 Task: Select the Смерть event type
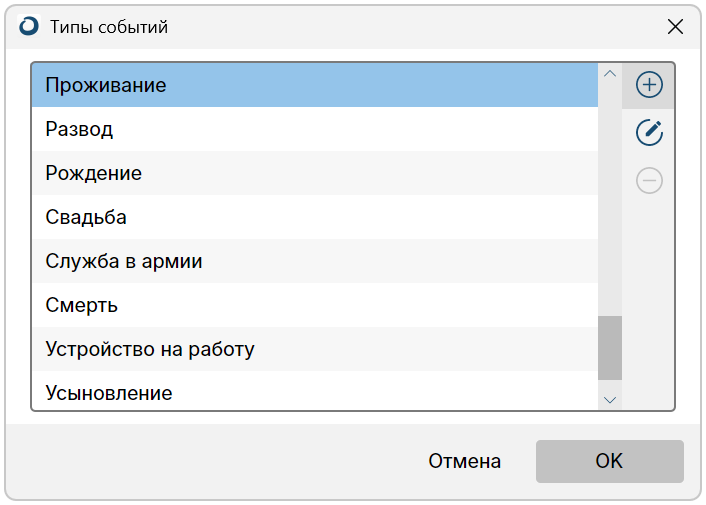315,305
